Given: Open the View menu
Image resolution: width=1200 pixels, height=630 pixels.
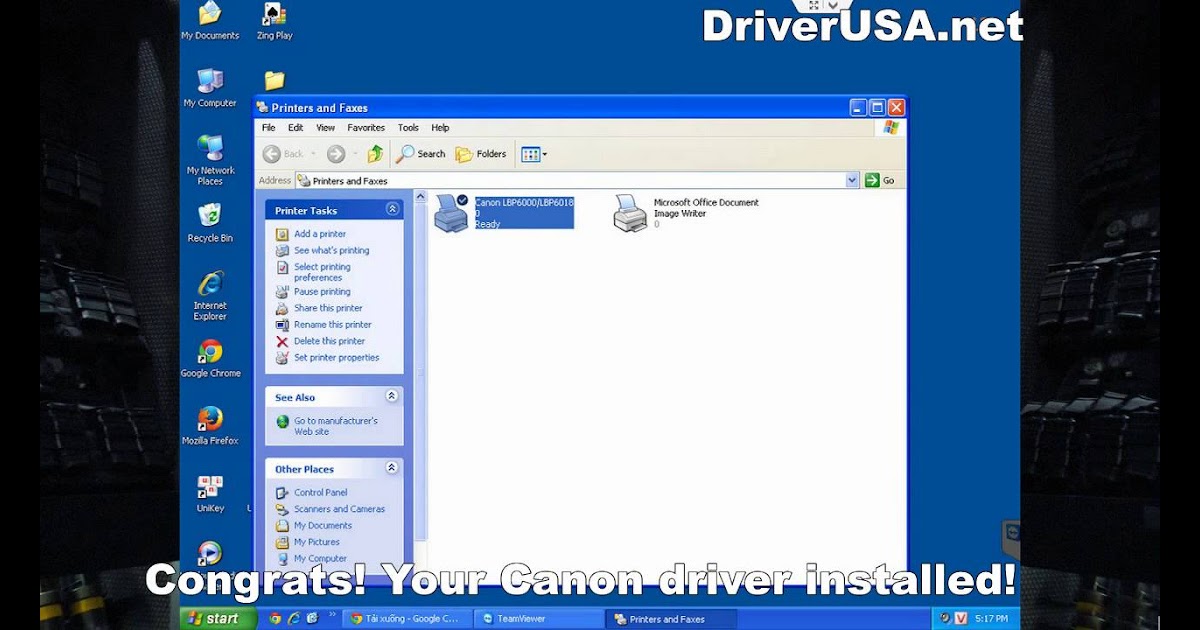Looking at the screenshot, I should click(326, 128).
